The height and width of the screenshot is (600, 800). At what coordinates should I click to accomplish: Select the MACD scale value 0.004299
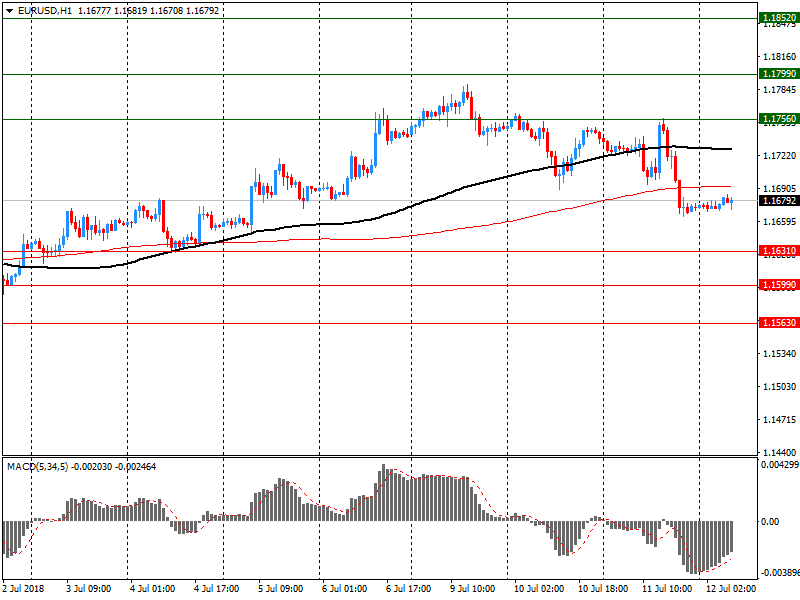(778, 466)
